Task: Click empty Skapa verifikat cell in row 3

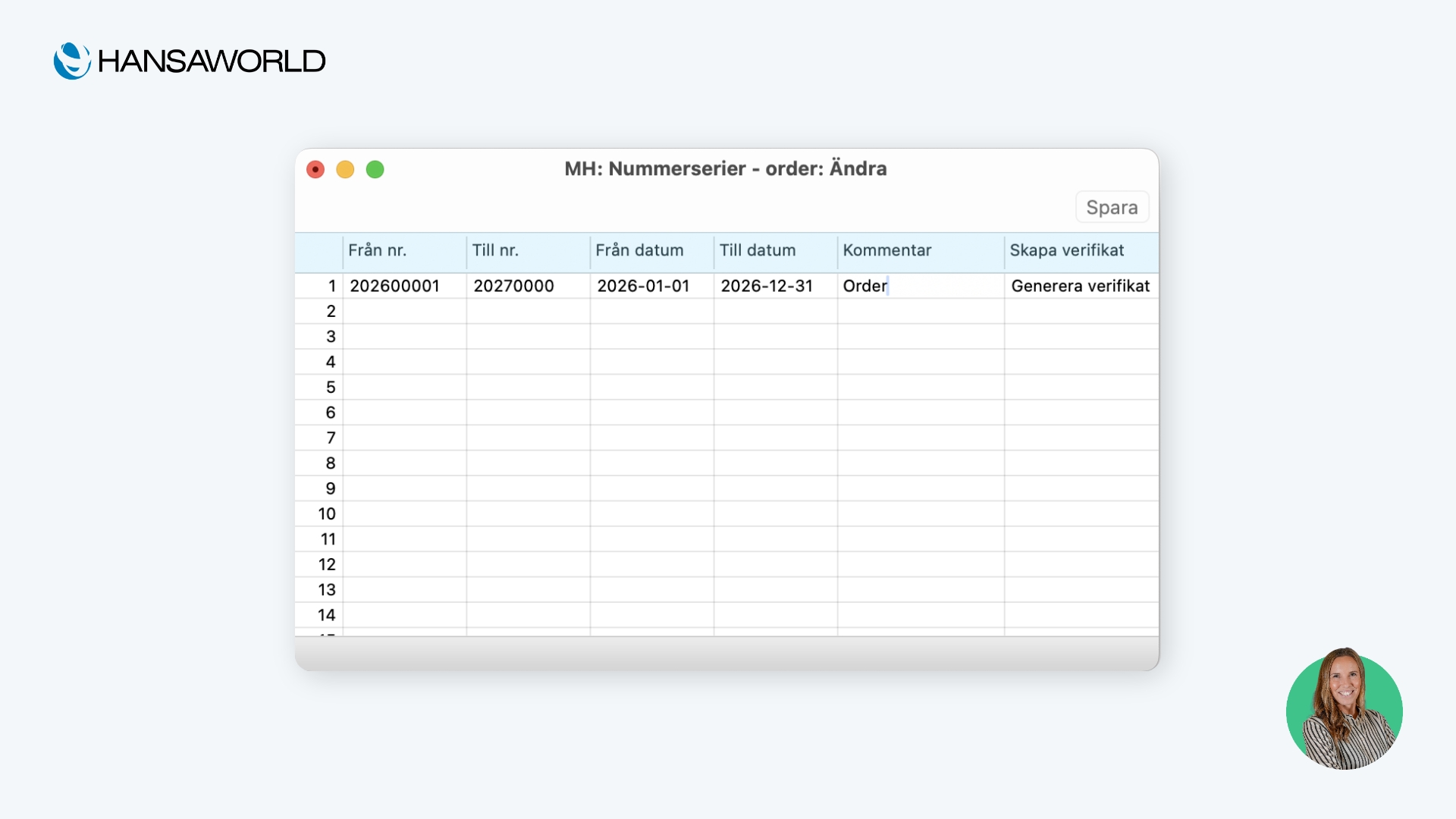Action: pyautogui.click(x=1080, y=337)
